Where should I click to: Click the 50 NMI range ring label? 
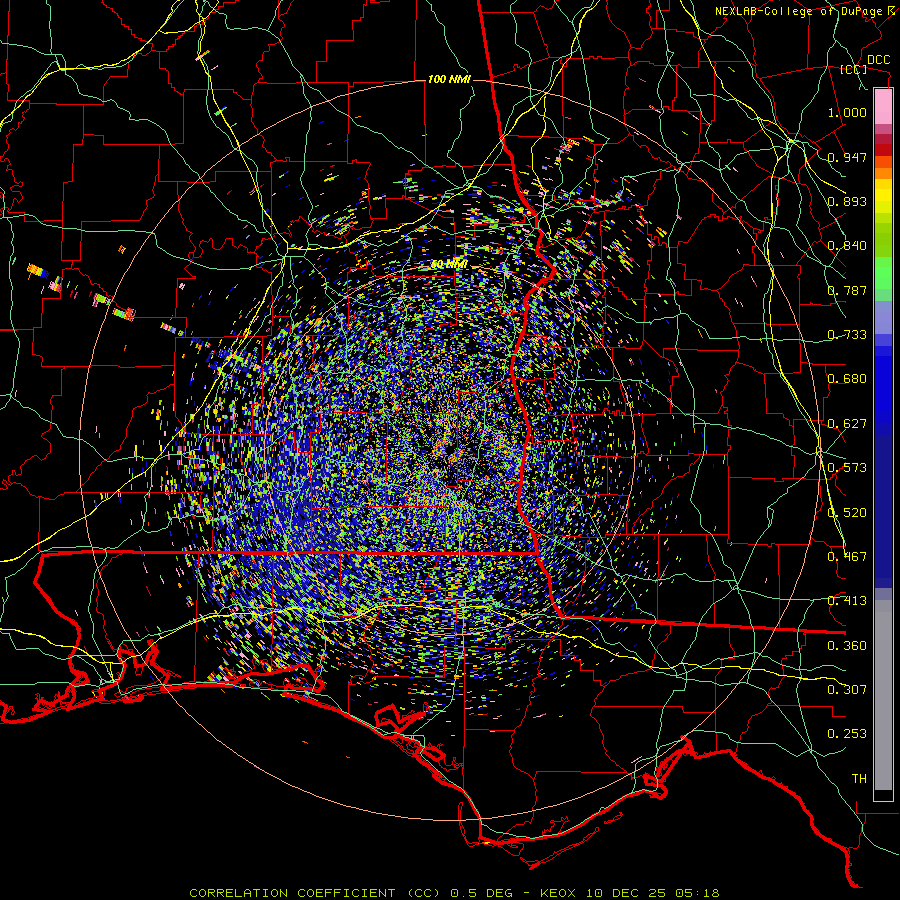pos(449,264)
